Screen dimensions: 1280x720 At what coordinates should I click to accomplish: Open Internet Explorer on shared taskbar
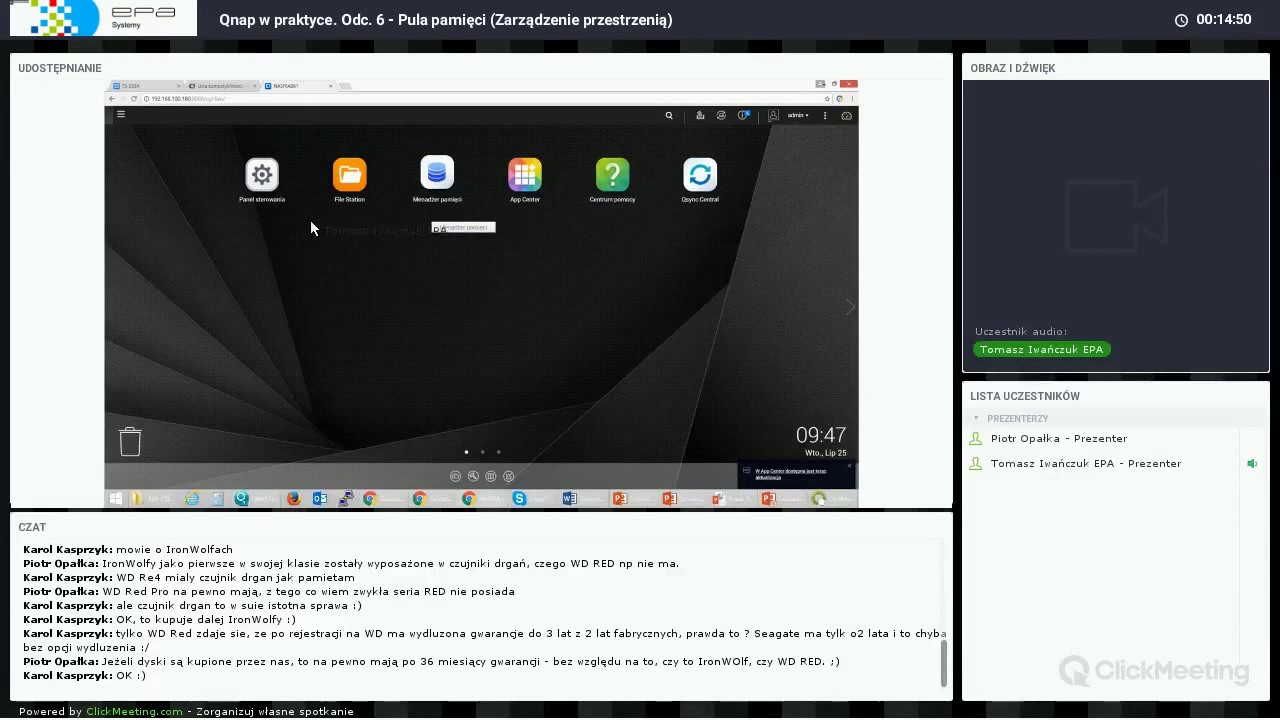pos(192,499)
